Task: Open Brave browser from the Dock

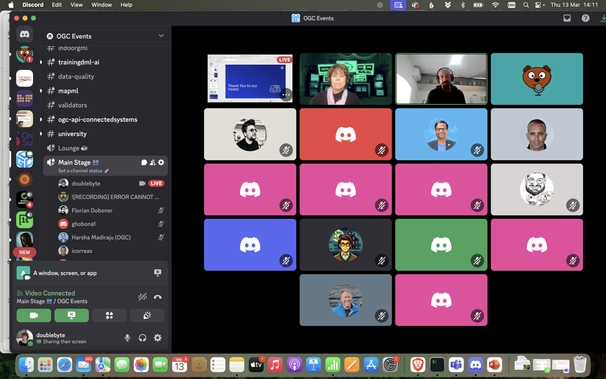Action: tap(417, 365)
